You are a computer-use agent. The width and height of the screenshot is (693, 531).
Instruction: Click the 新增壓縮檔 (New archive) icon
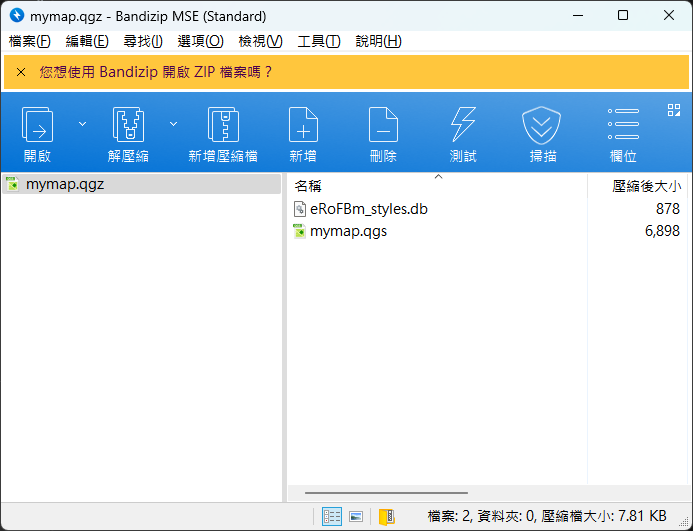[x=222, y=127]
